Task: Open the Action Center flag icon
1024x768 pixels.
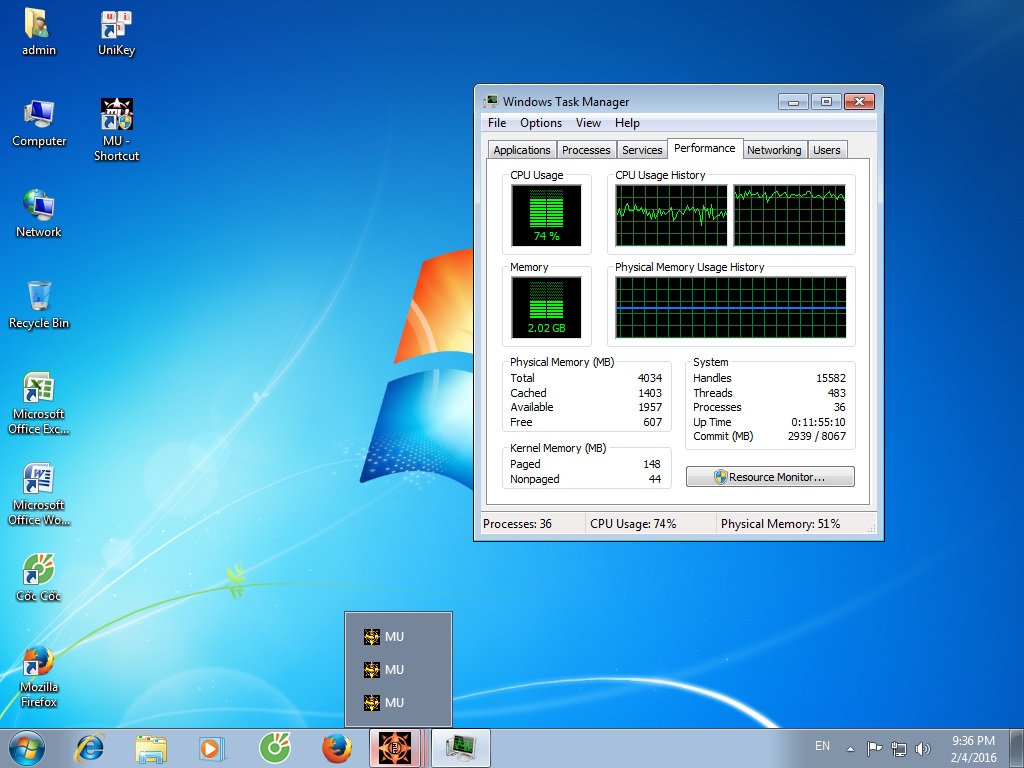Action: 874,748
